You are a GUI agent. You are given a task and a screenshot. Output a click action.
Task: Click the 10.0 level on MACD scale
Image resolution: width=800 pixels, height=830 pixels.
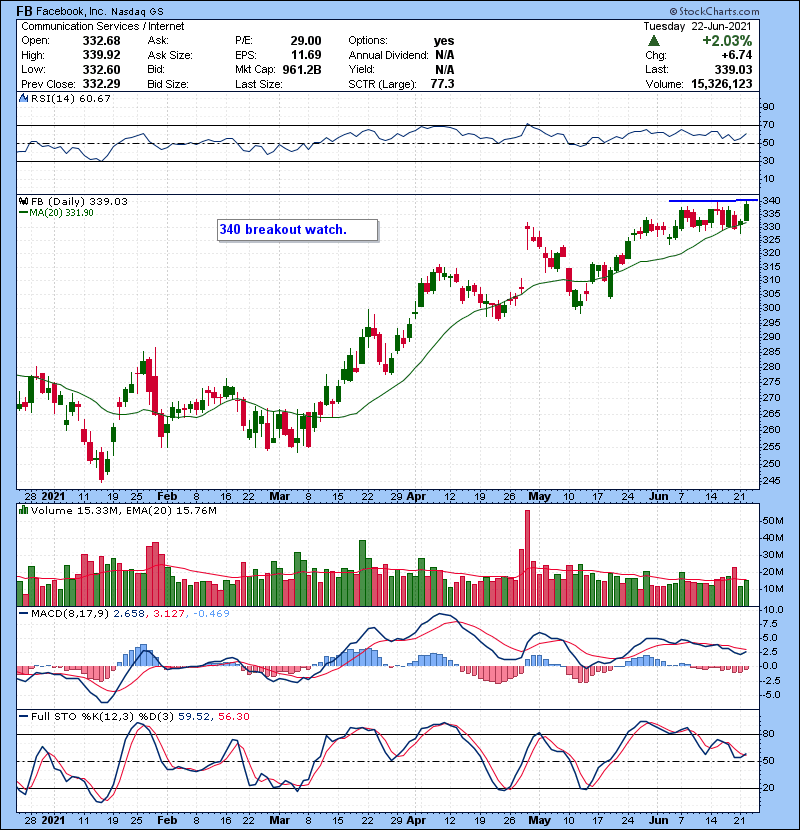pyautogui.click(x=773, y=610)
